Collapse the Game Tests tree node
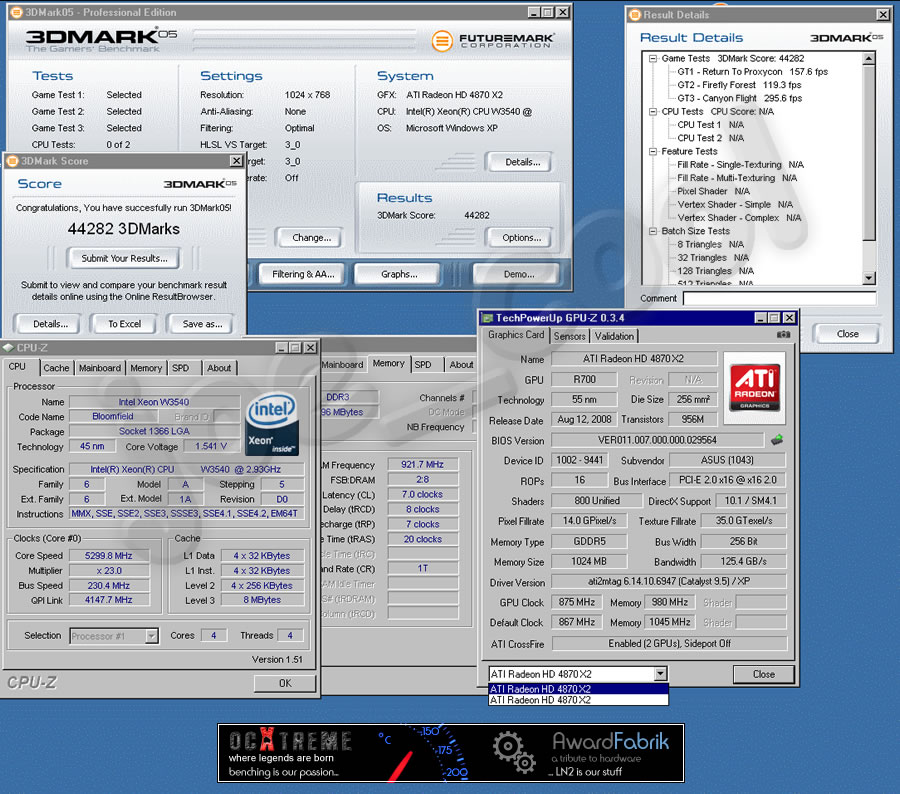900x794 pixels. click(x=653, y=59)
